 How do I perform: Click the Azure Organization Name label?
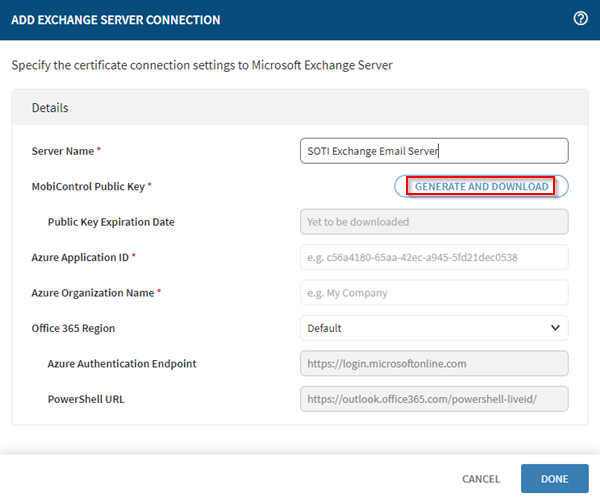point(95,293)
